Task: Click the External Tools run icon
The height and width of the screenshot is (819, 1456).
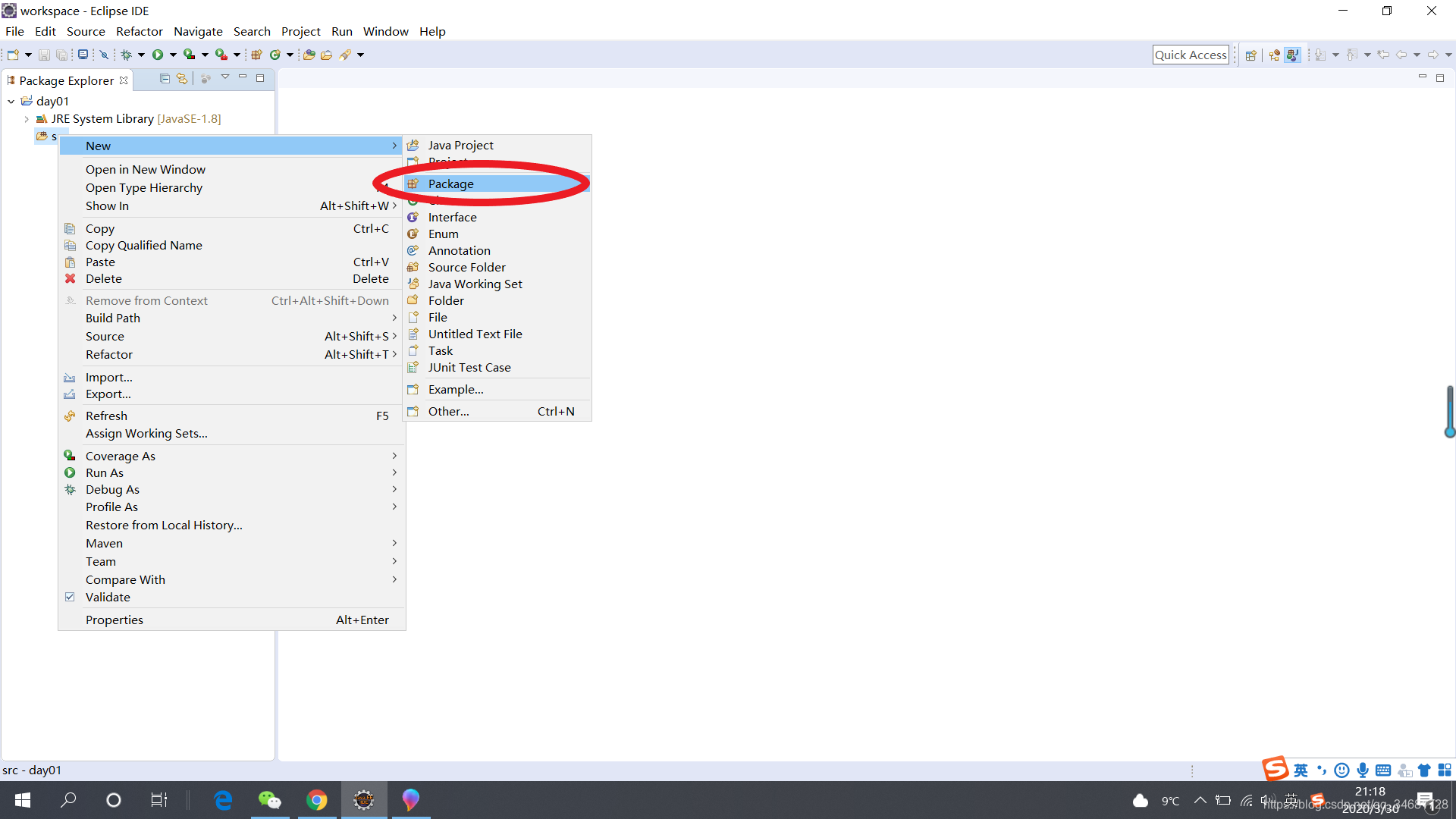Action: point(221,55)
